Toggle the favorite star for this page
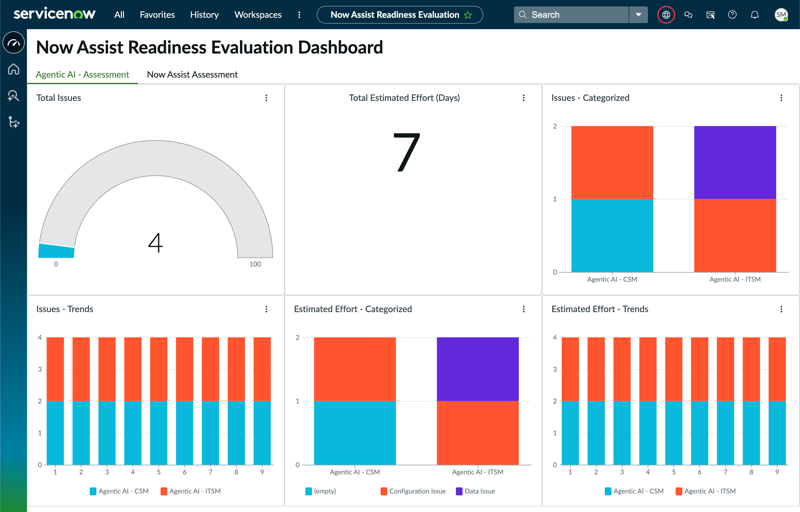800x512 pixels. [x=468, y=15]
